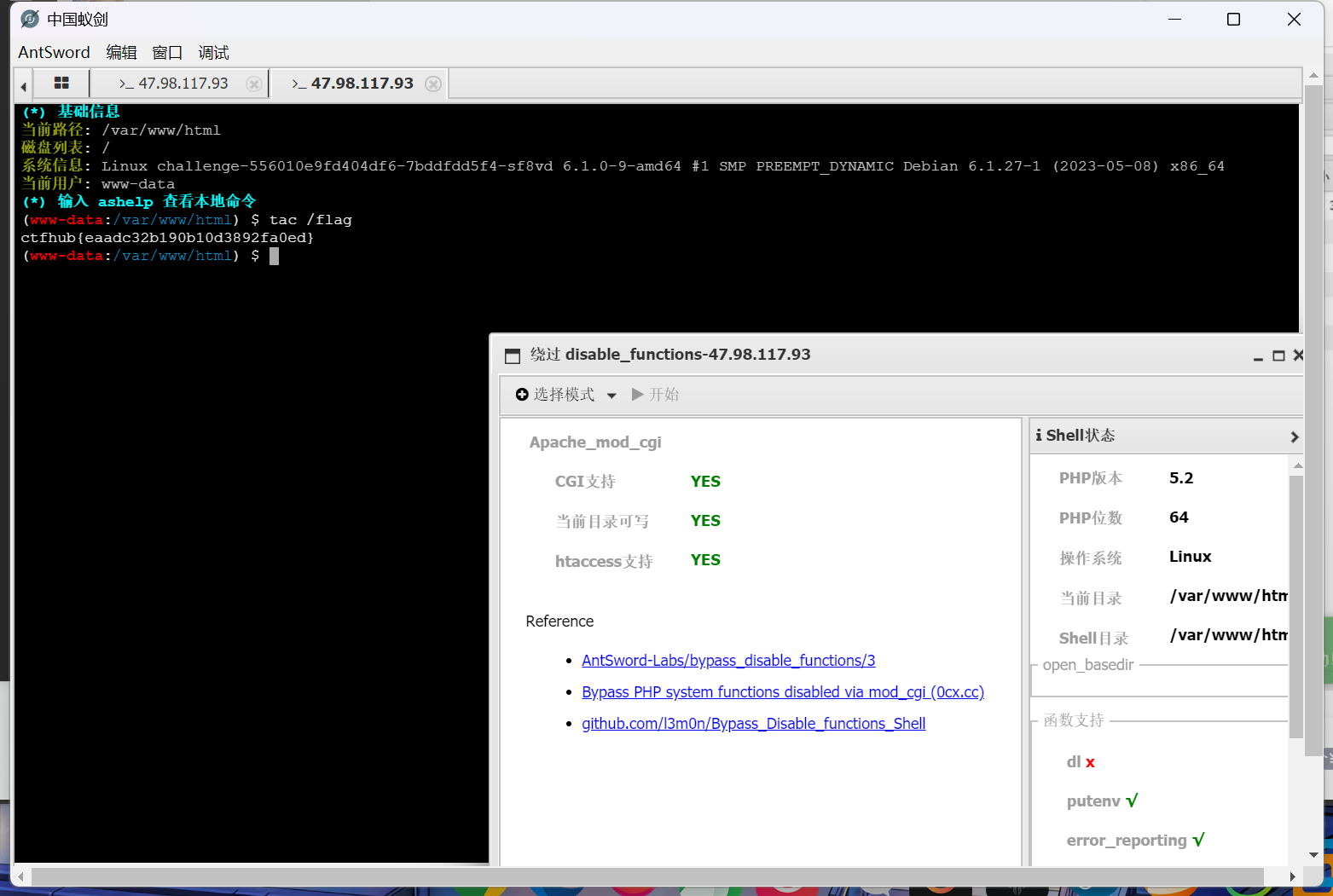
Task: Click the grid home tab icon
Action: click(61, 83)
